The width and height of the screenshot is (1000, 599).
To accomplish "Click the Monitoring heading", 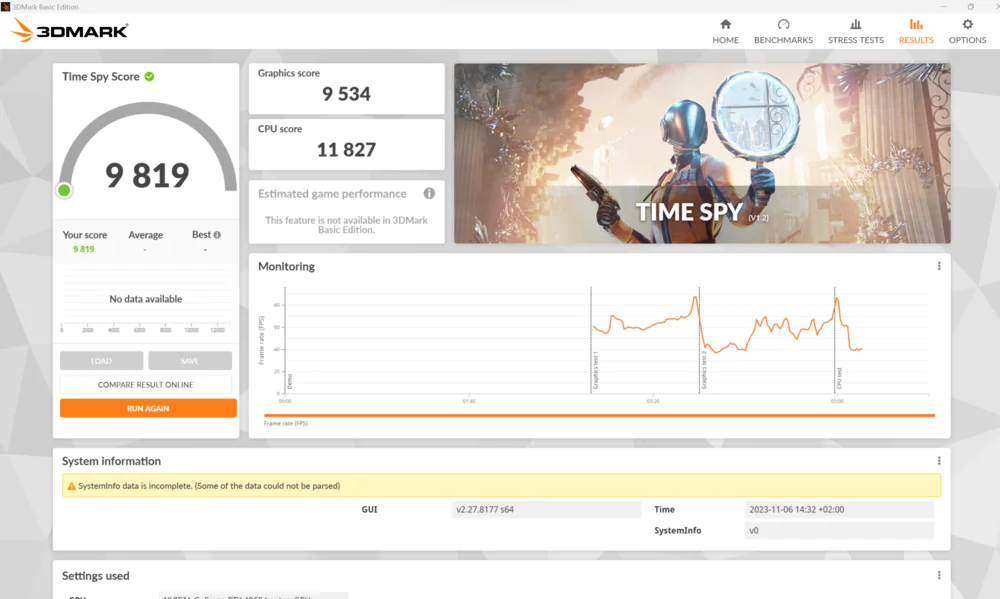I will coord(286,267).
